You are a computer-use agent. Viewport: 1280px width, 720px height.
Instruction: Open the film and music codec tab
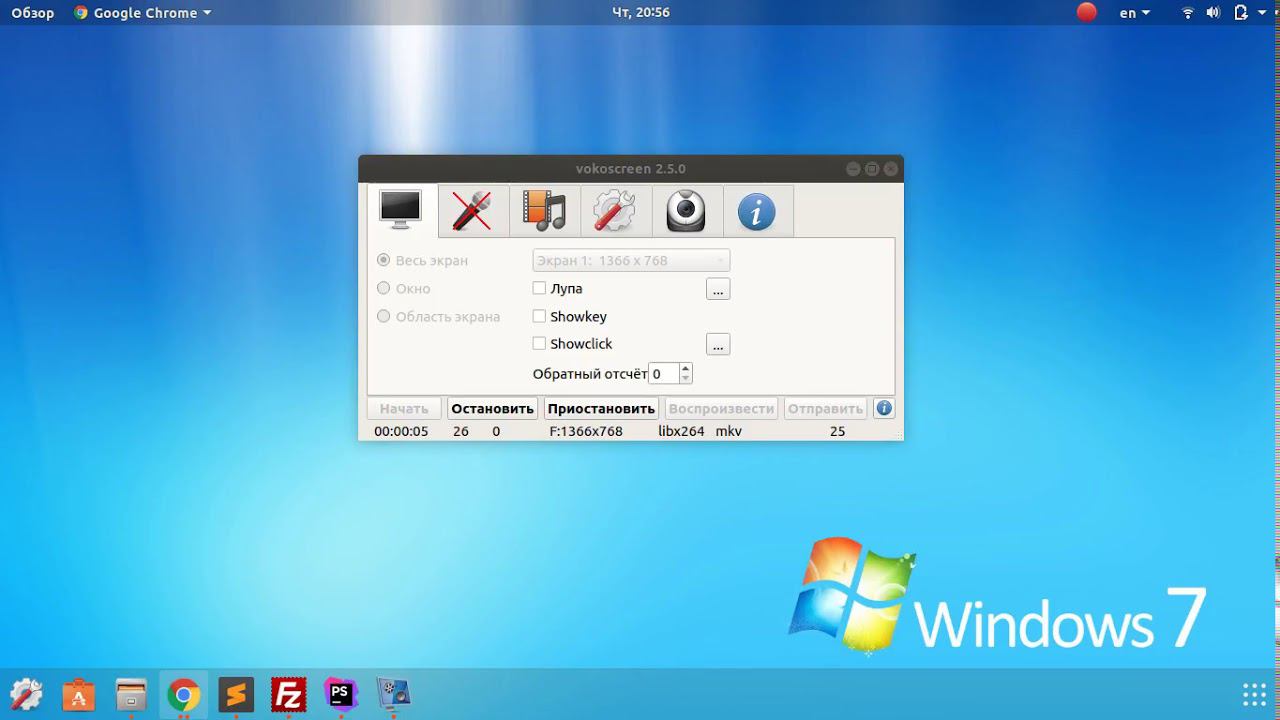pyautogui.click(x=544, y=211)
